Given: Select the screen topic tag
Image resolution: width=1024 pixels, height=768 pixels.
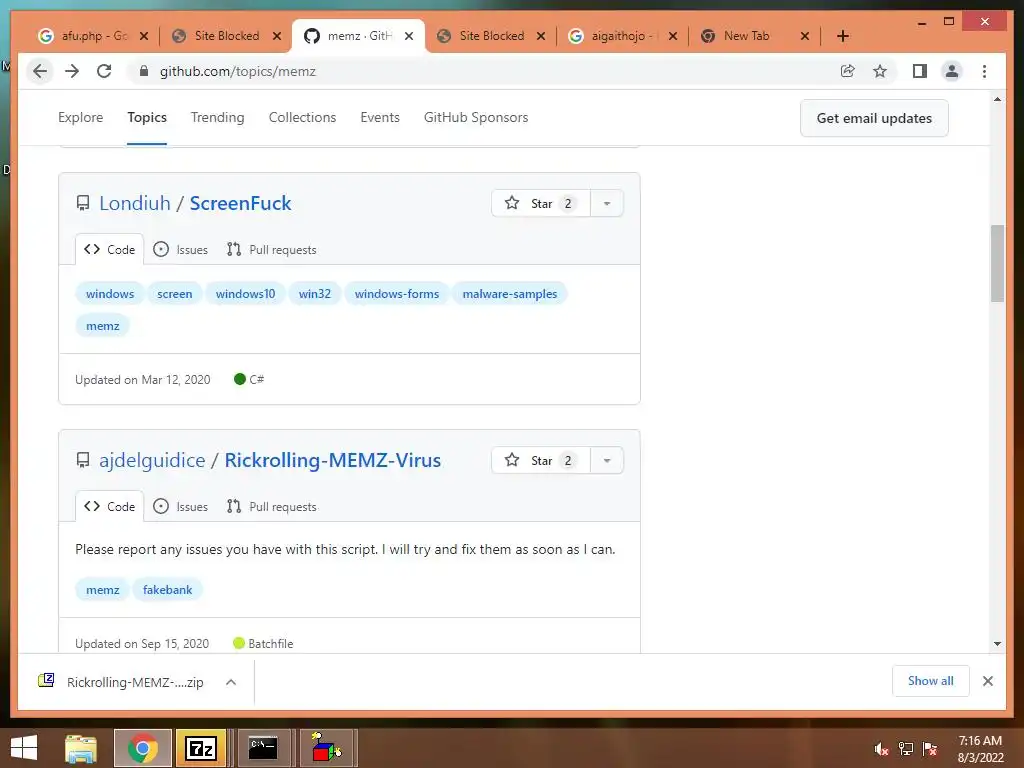Looking at the screenshot, I should [174, 294].
